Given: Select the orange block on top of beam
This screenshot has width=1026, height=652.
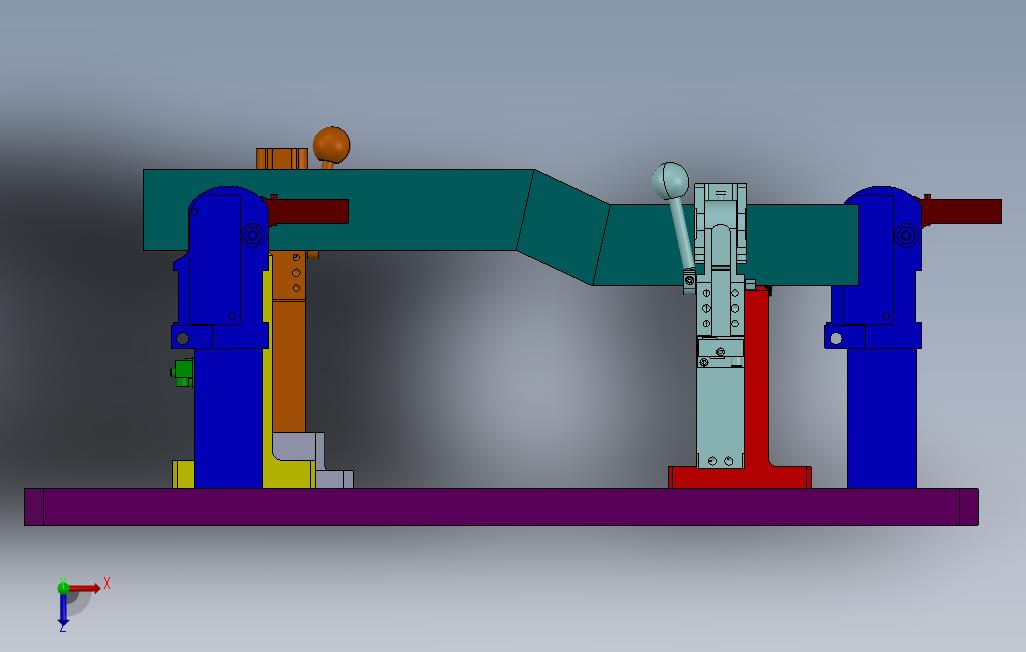Looking at the screenshot, I should point(281,158).
